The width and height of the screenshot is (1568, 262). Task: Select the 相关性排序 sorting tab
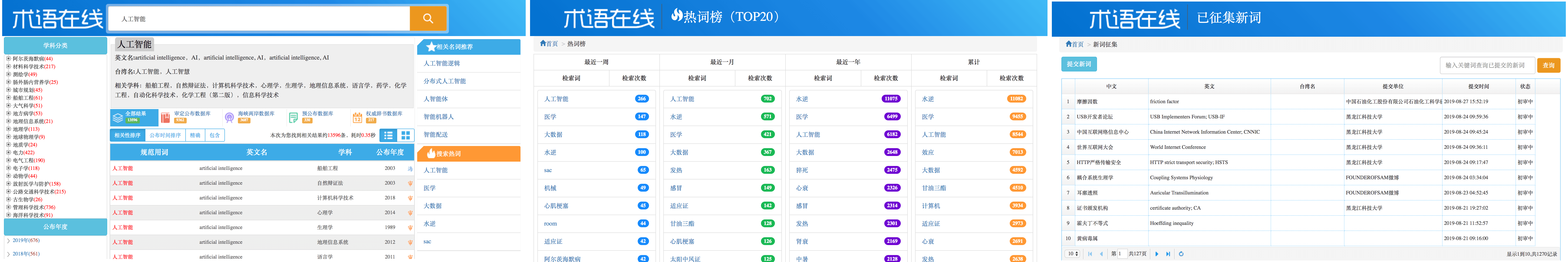[128, 135]
